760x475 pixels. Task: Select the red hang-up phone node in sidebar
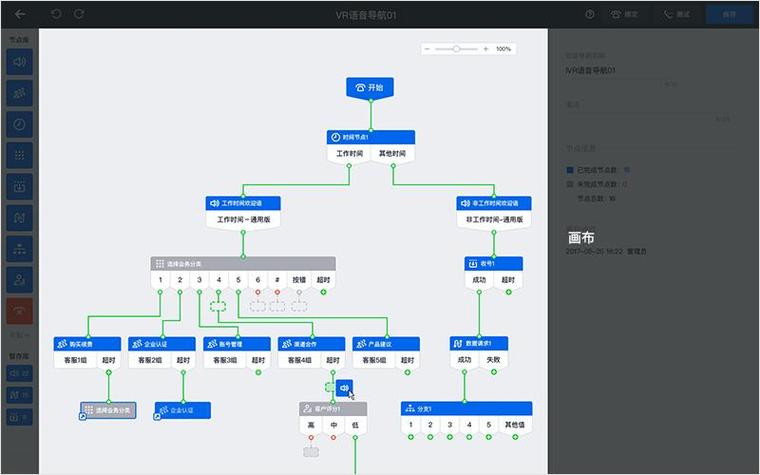point(19,311)
